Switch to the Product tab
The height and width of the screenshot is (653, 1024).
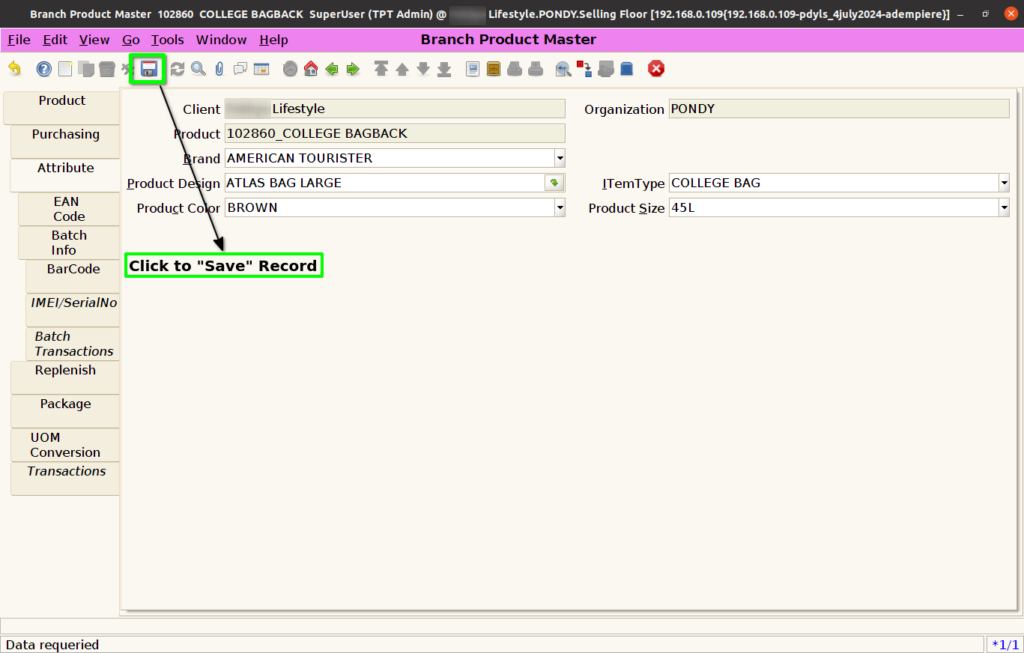click(61, 107)
